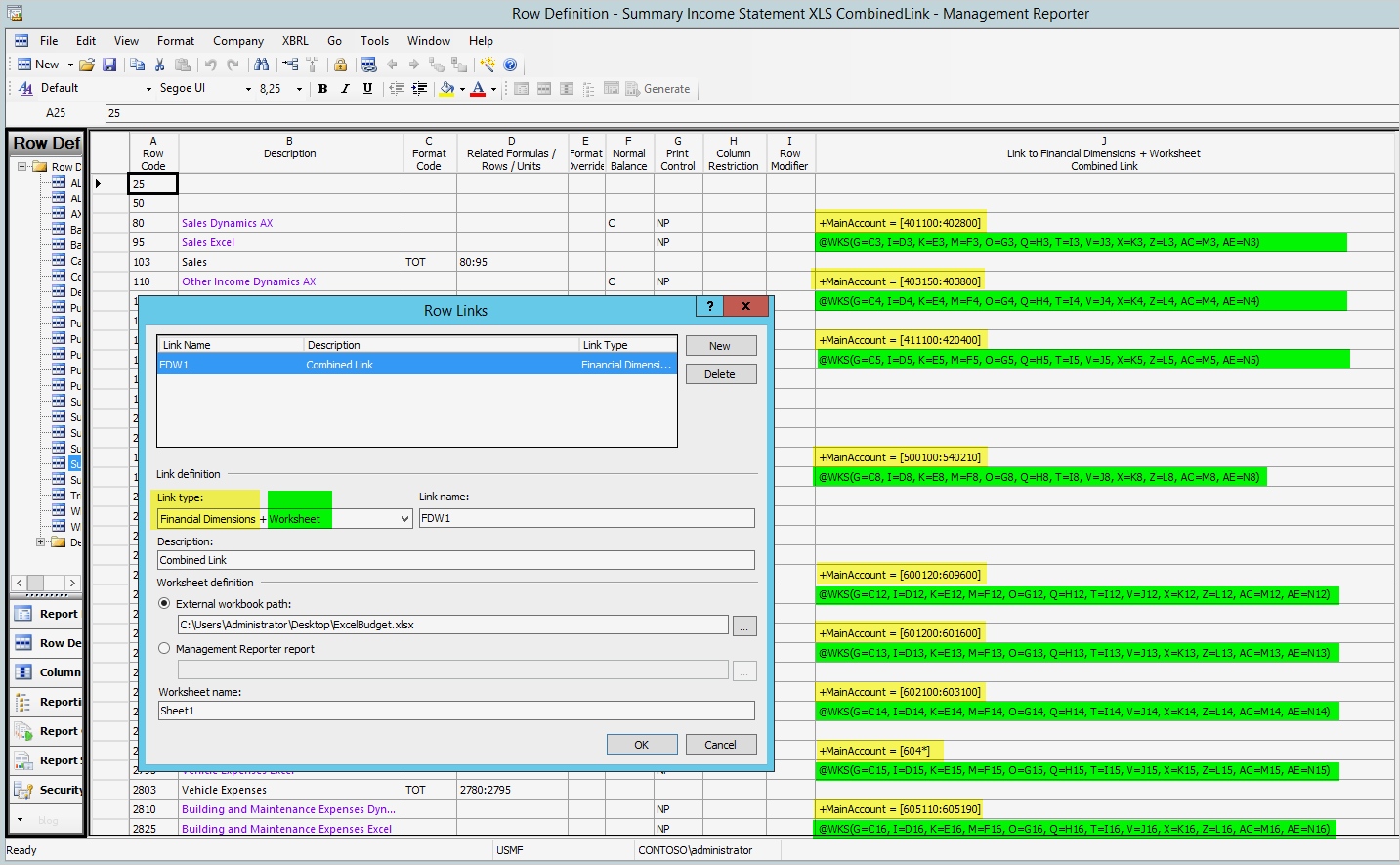
Task: Click OK in Row Links dialog
Action: click(x=641, y=745)
